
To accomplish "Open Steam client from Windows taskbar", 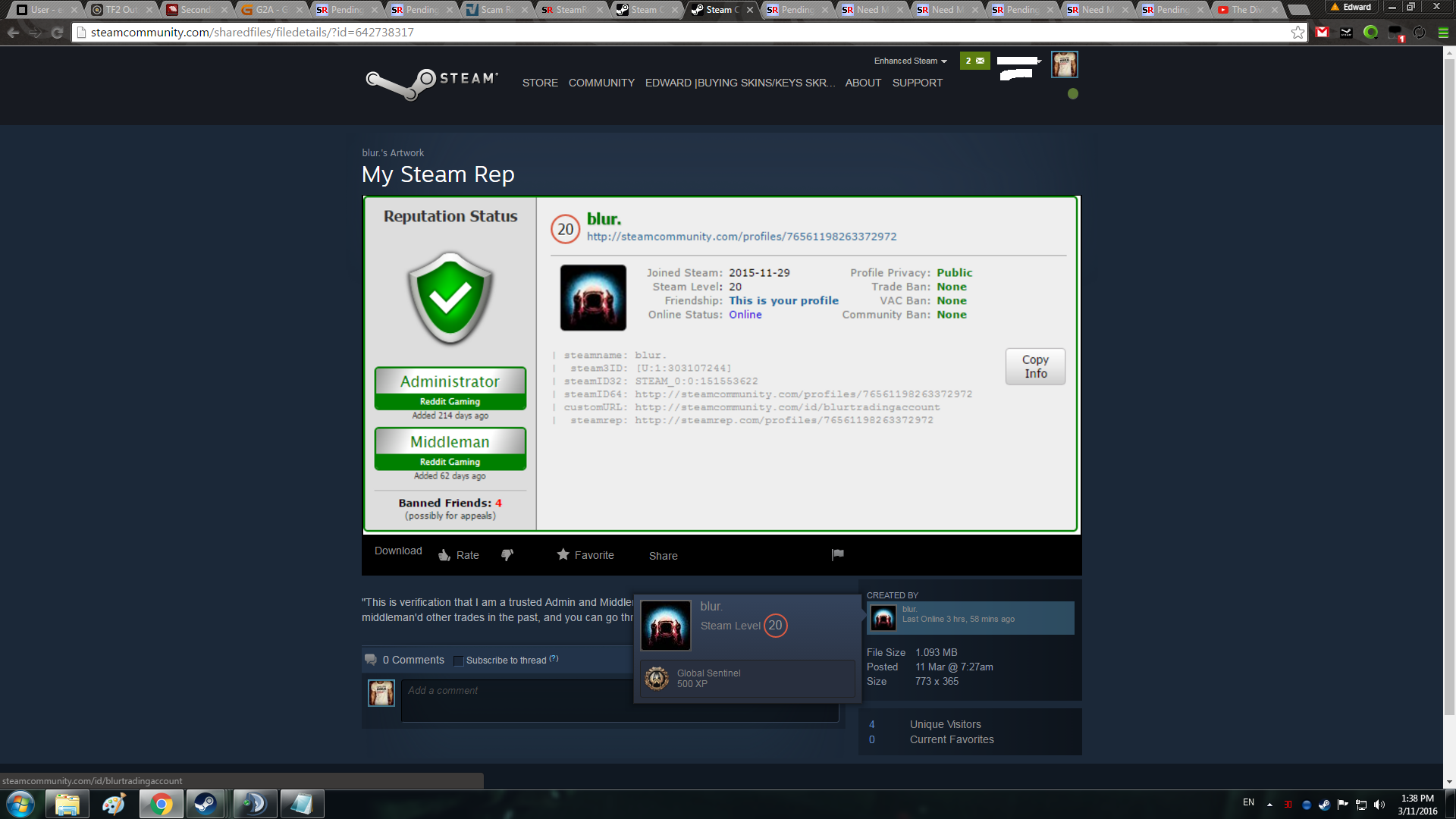I will [205, 803].
